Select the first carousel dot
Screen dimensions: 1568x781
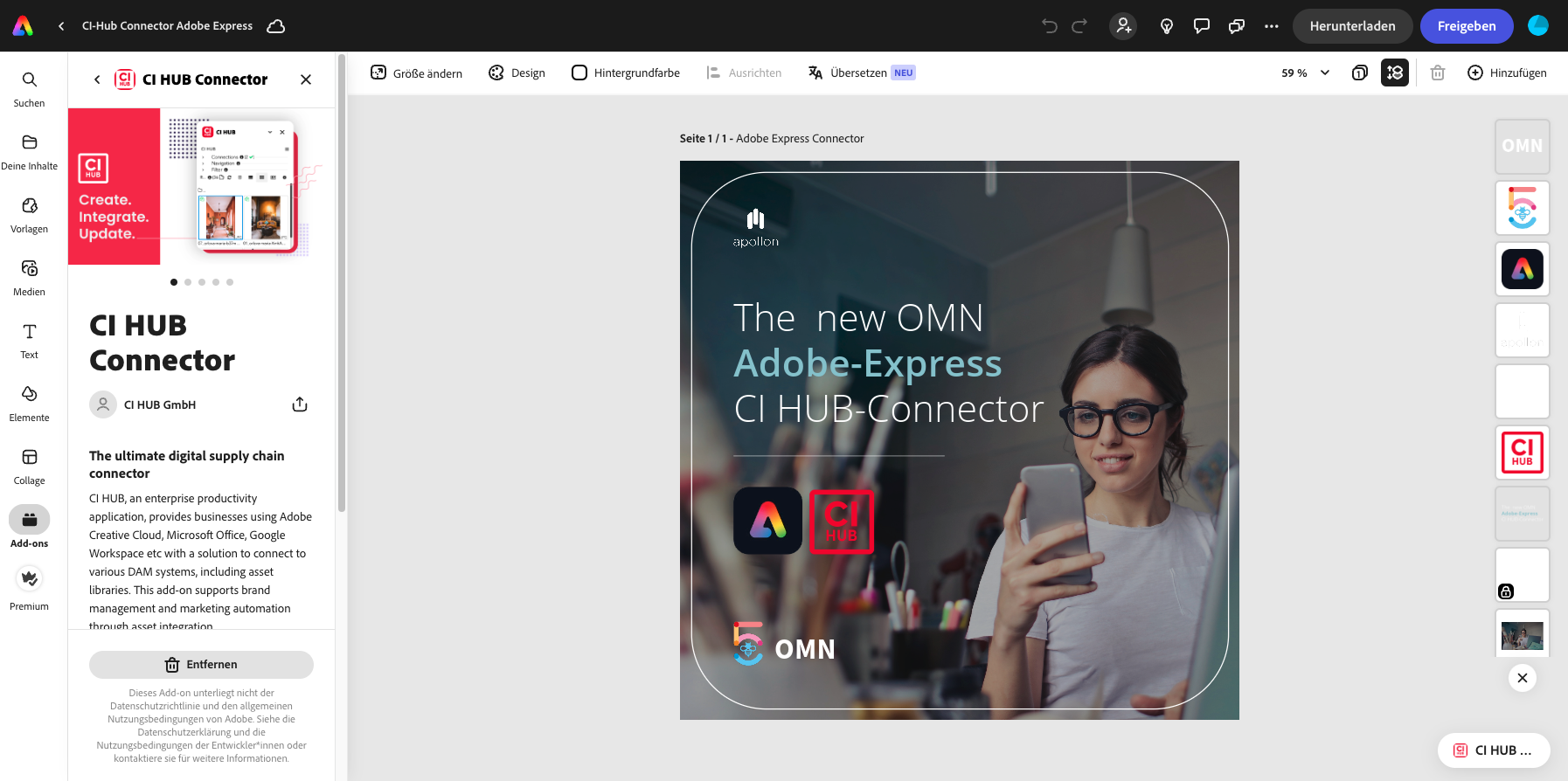coord(174,282)
